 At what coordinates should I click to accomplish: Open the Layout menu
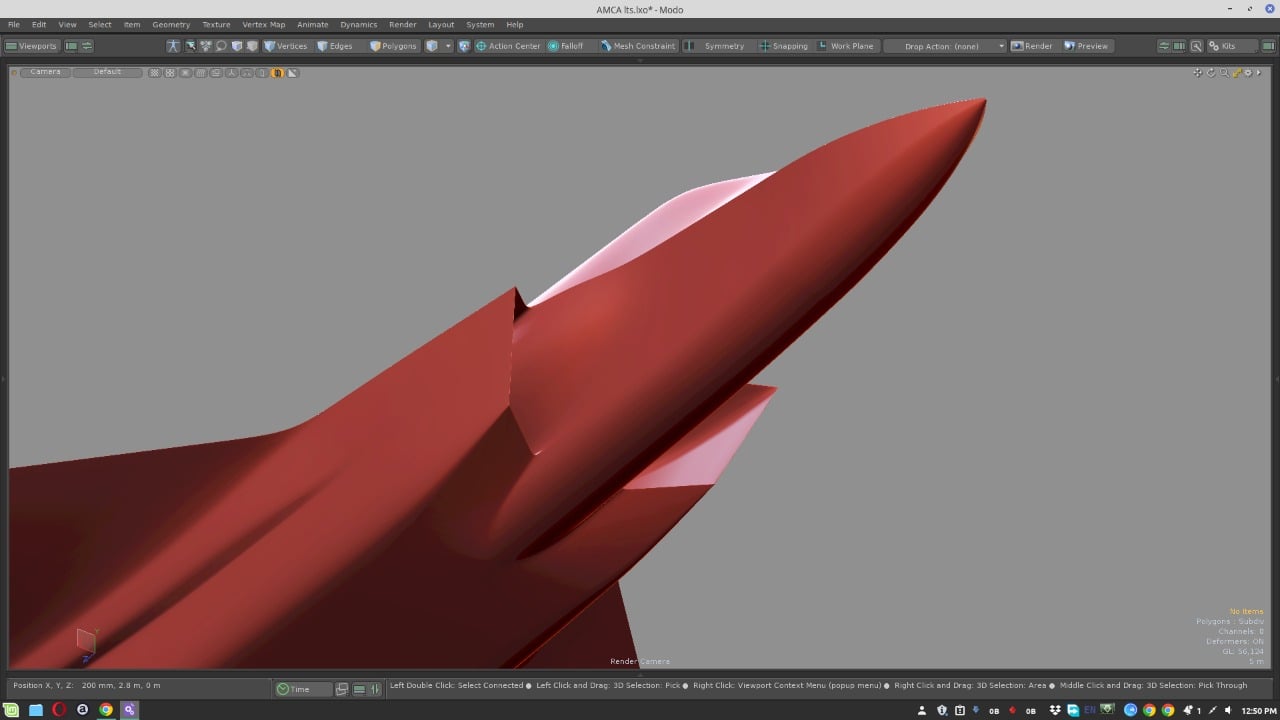[x=441, y=24]
